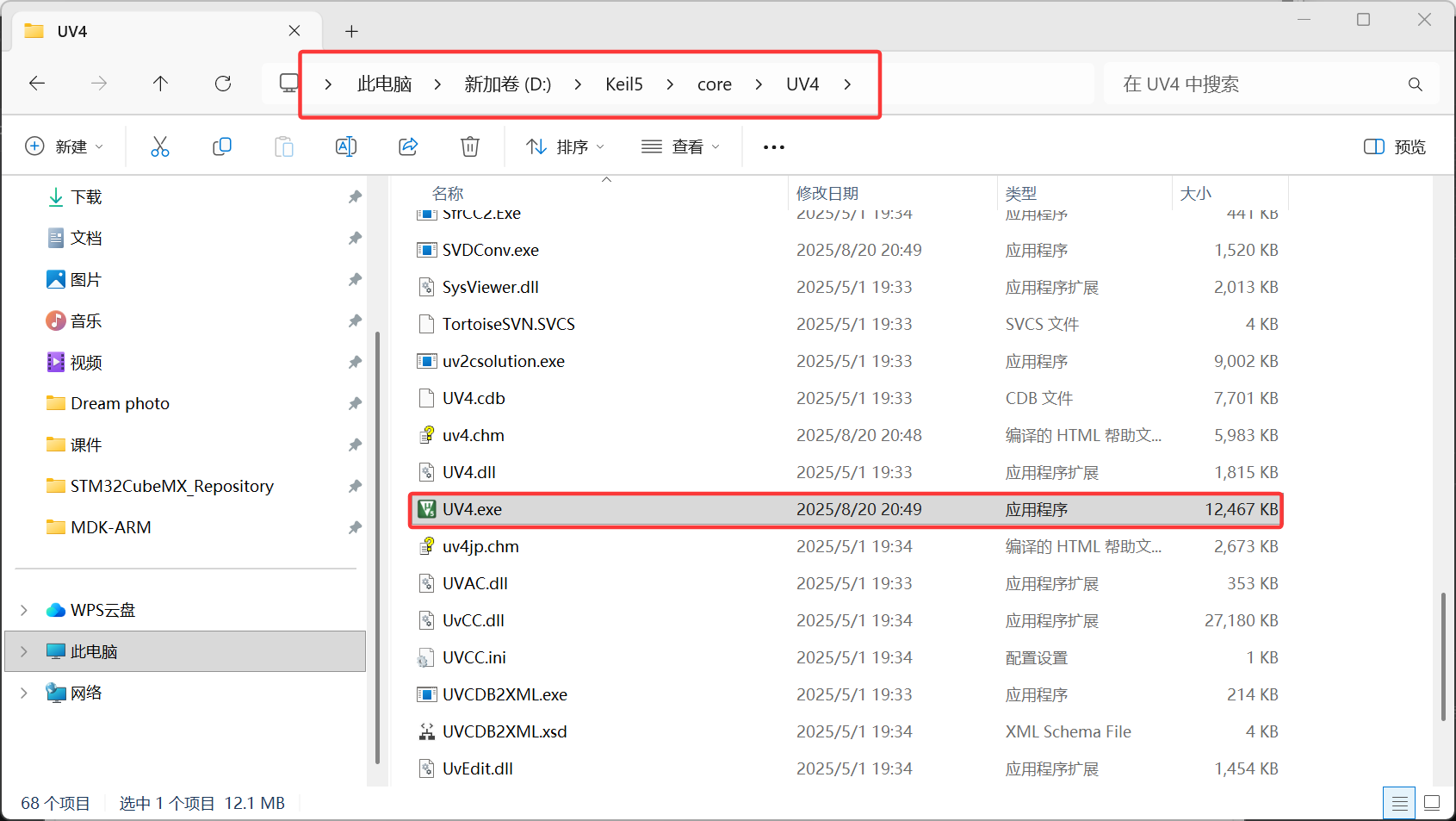This screenshot has height=821, width=1456.
Task: Expand the WPS云盘 tree node
Action: tap(24, 610)
